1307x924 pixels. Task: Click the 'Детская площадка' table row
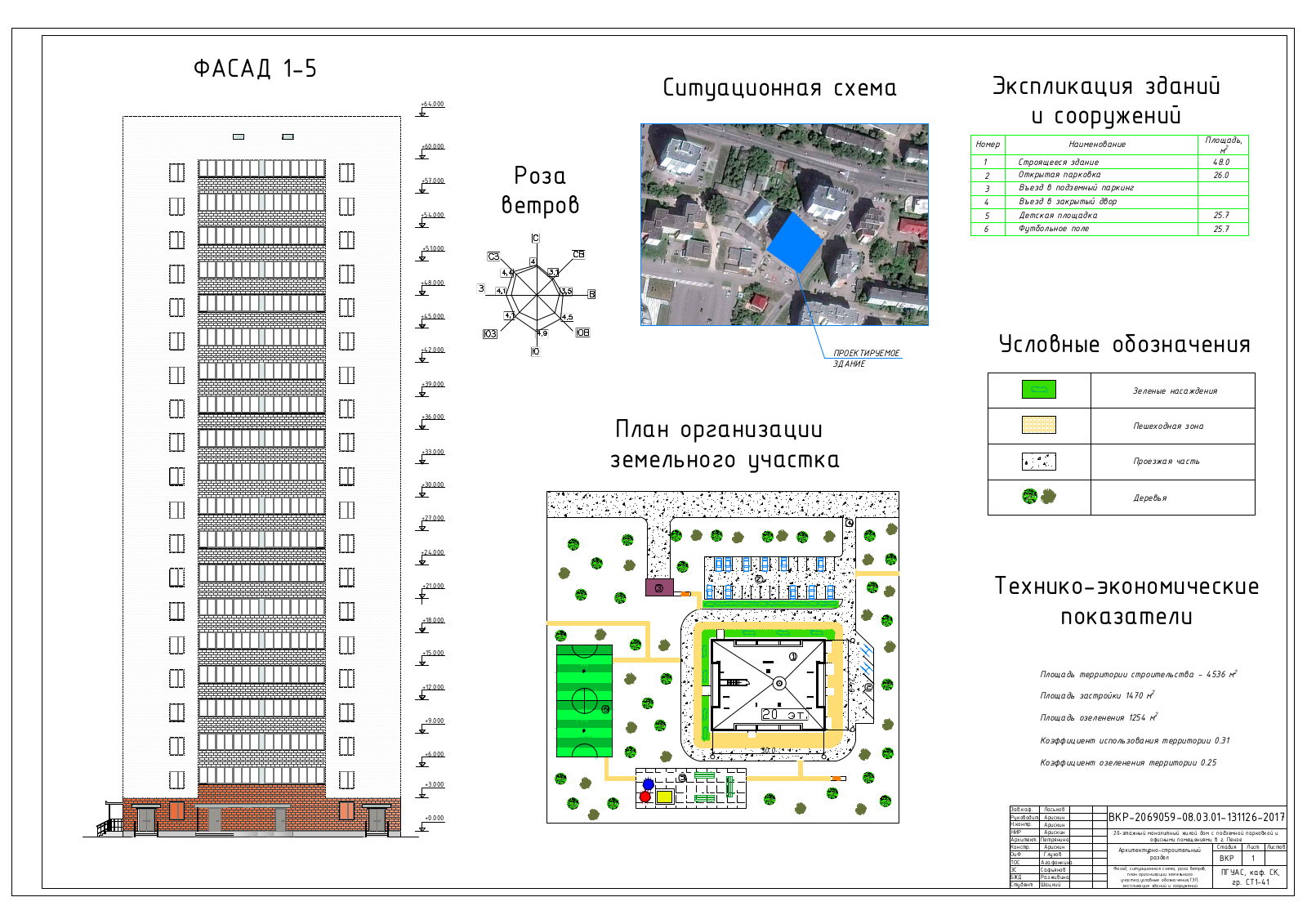(x=1110, y=216)
